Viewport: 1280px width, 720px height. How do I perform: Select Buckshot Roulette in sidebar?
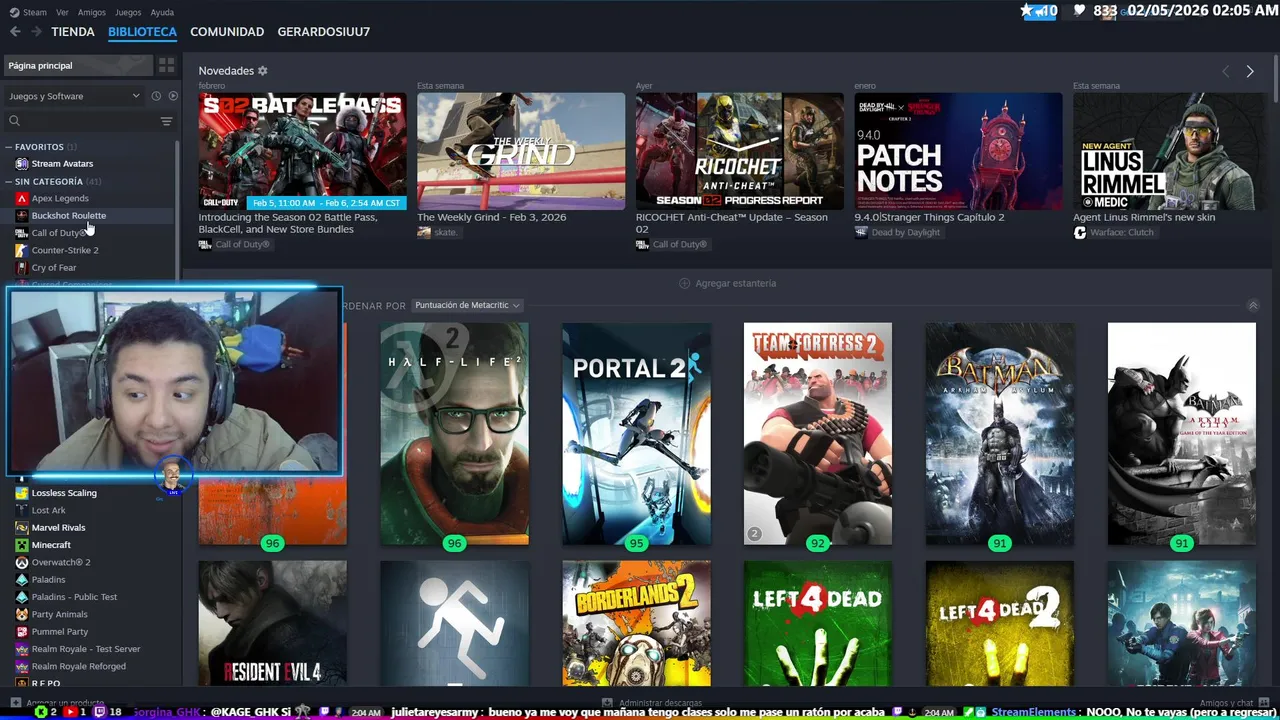click(68, 215)
